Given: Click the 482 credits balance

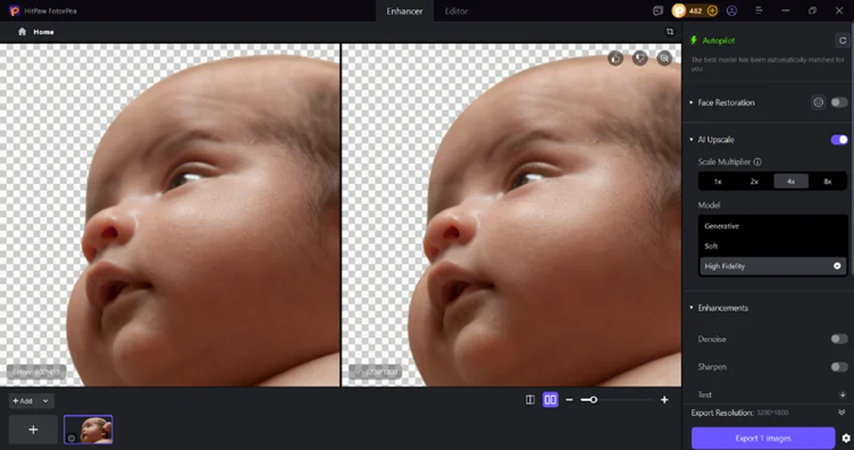Looking at the screenshot, I should [696, 11].
